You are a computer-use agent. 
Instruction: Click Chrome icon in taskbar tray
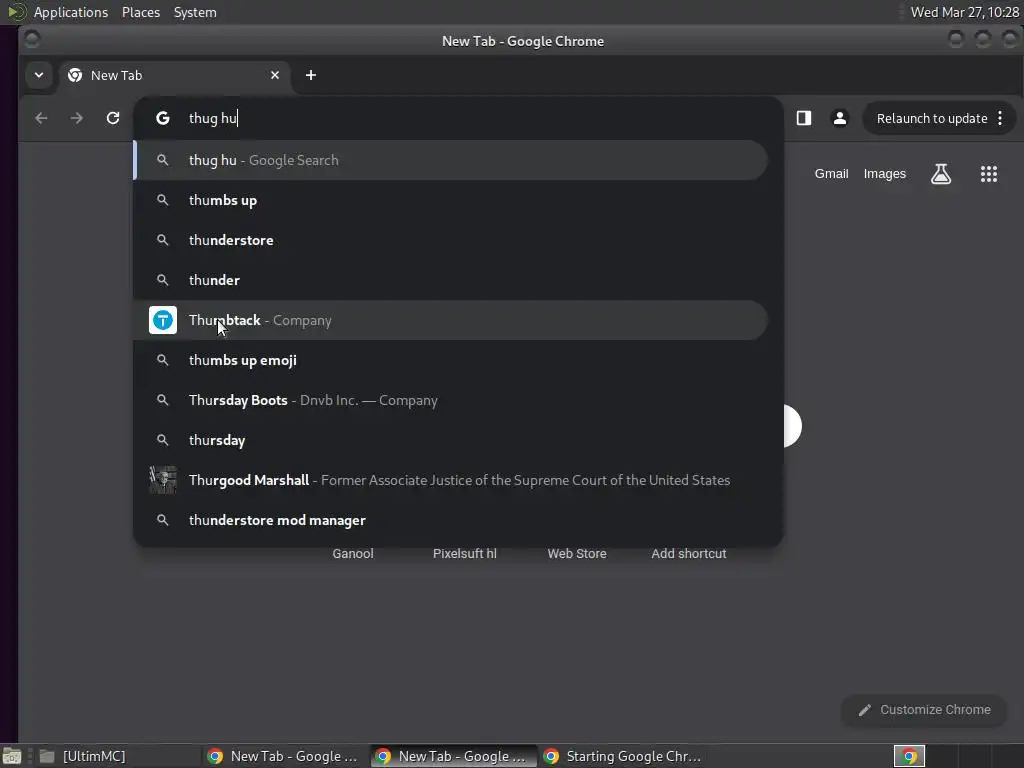pos(909,756)
